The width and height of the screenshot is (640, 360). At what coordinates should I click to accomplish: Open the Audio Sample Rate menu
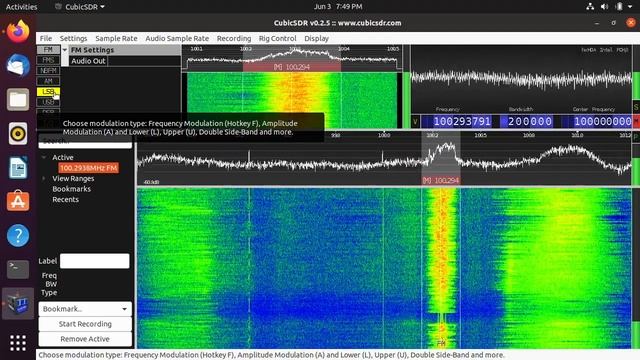177,38
